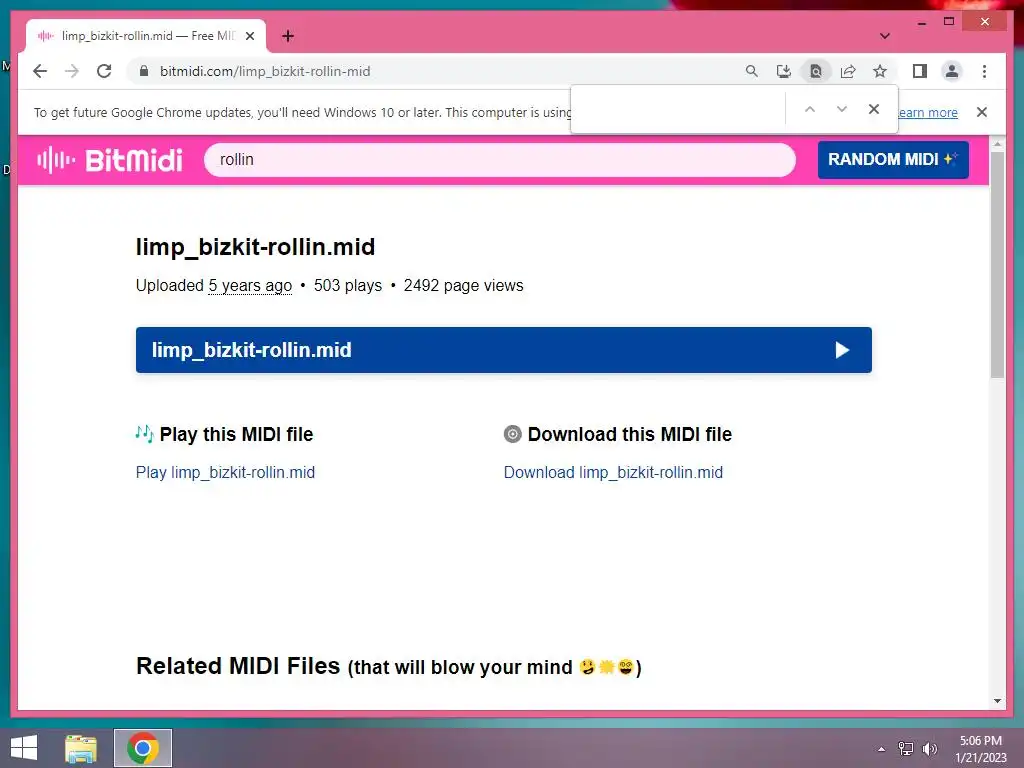Viewport: 1024px width, 768px height.
Task: Open the Download limp_bizkit-rollin.mid link
Action: [x=613, y=472]
